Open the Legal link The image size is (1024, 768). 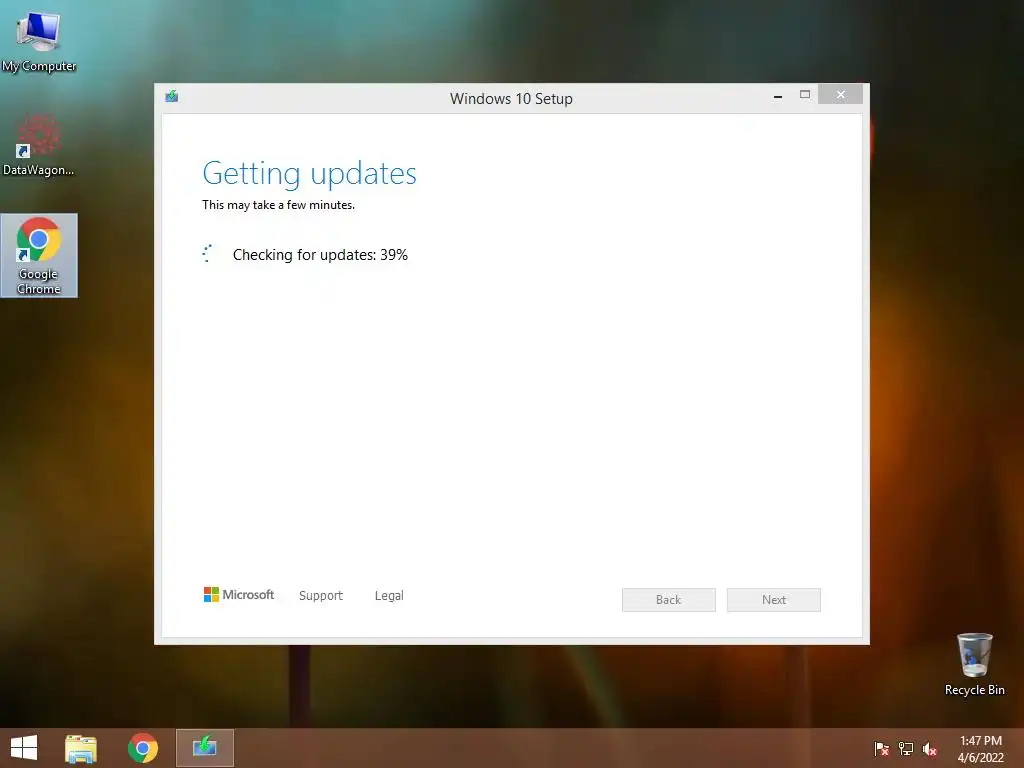tap(389, 596)
